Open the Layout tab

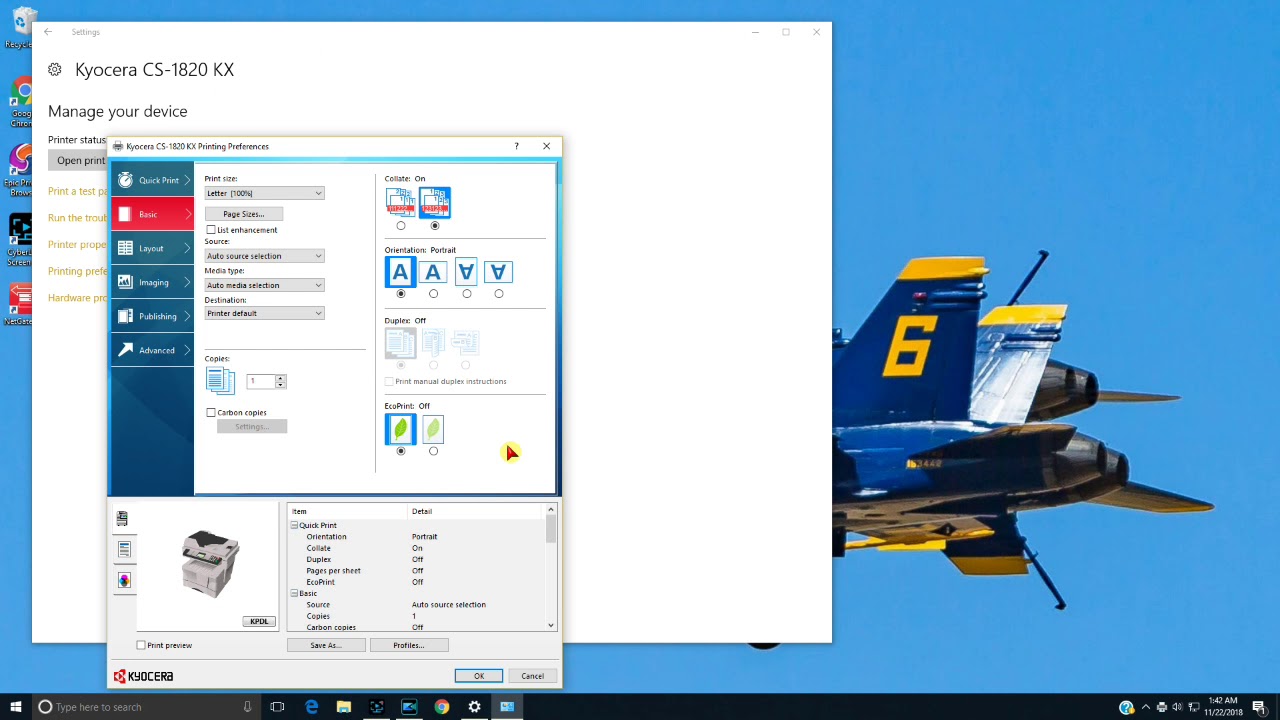point(152,248)
